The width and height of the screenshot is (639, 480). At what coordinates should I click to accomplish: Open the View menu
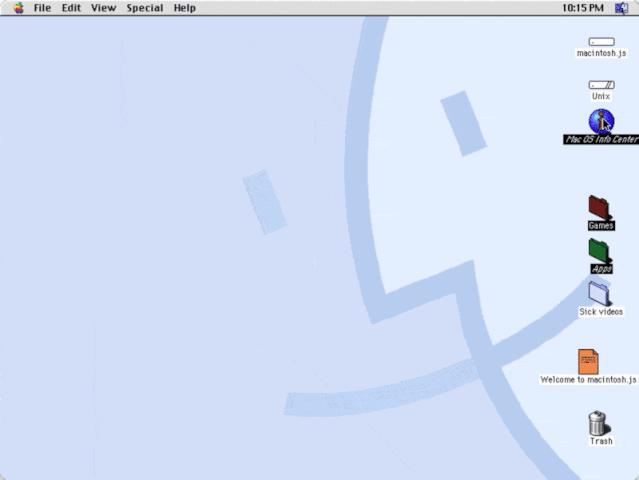104,8
